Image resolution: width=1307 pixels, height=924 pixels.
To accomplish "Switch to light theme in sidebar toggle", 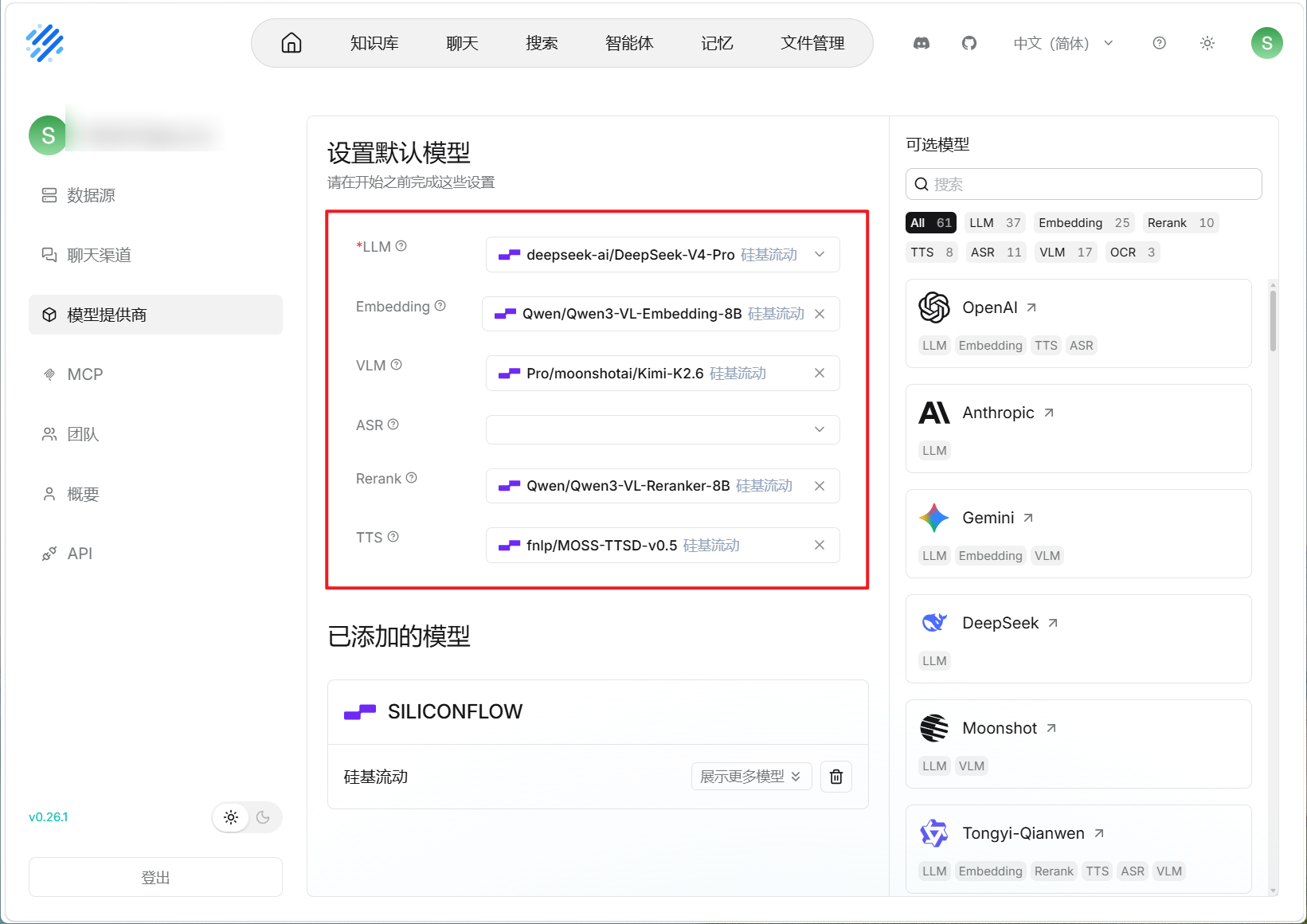I will point(231,817).
